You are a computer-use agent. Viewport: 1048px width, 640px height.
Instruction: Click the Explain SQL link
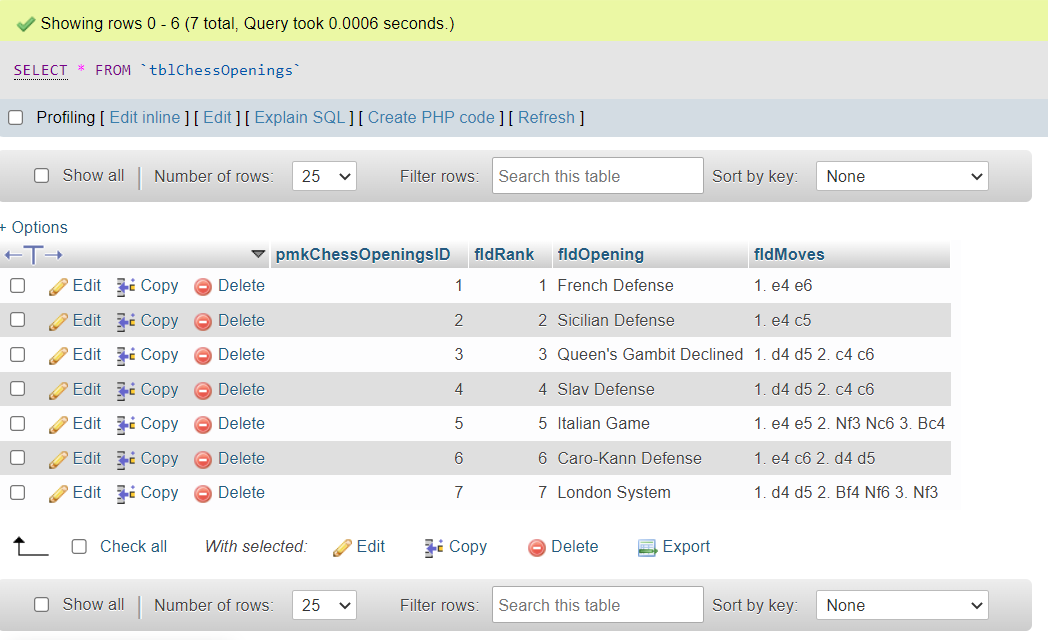[299, 118]
